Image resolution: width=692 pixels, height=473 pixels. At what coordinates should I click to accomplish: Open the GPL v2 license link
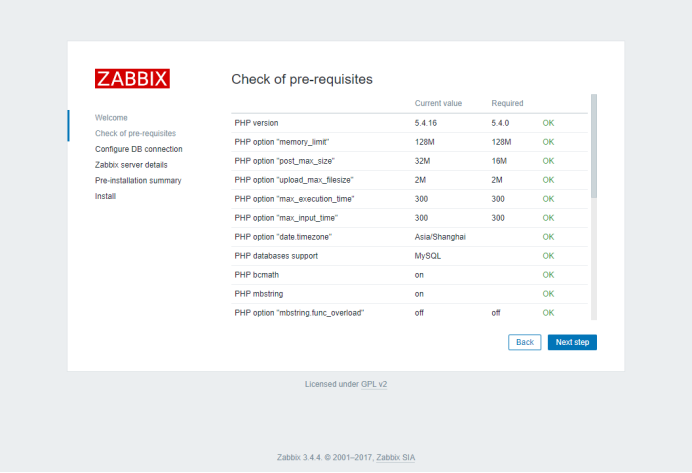(374, 384)
